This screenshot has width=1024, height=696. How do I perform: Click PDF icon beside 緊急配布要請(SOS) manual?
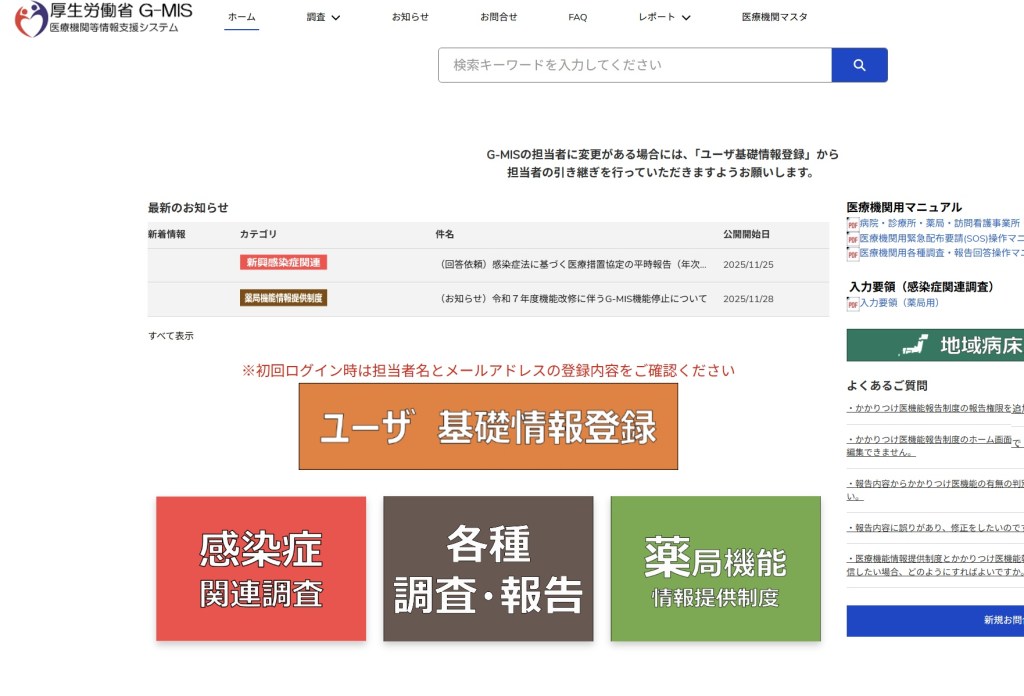coord(853,239)
